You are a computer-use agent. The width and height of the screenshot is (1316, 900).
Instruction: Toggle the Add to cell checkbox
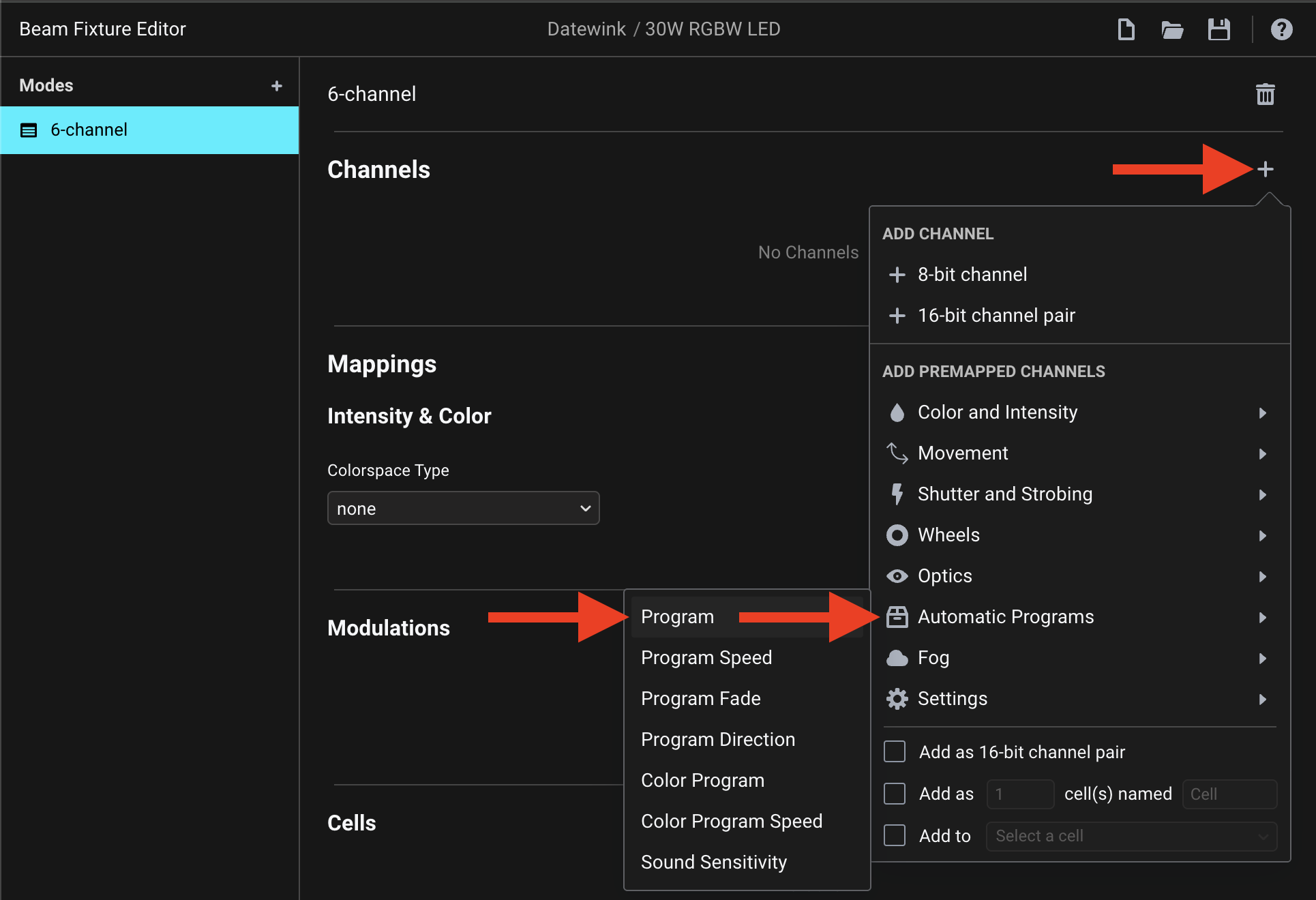click(895, 835)
